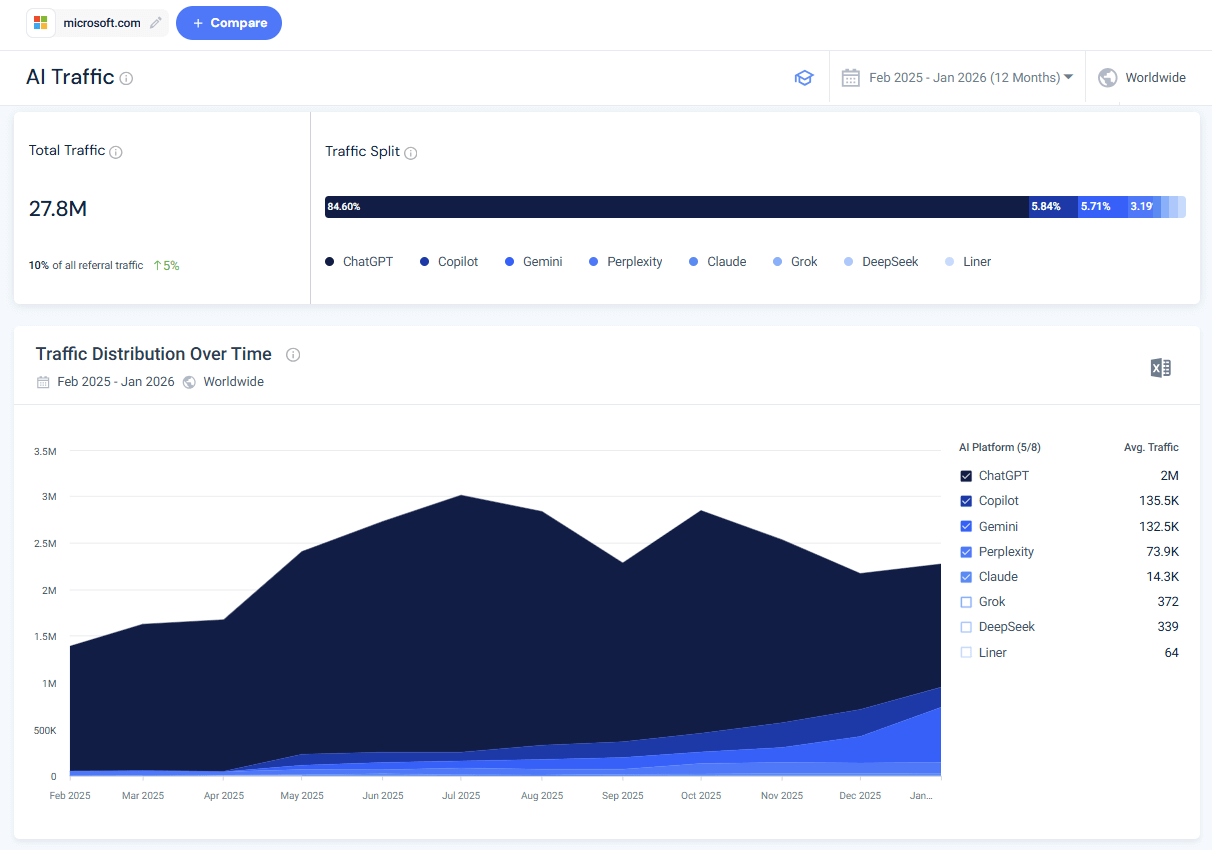Click the Perplexity link in the platform list
Image resolution: width=1212 pixels, height=850 pixels.
[x=1004, y=551]
